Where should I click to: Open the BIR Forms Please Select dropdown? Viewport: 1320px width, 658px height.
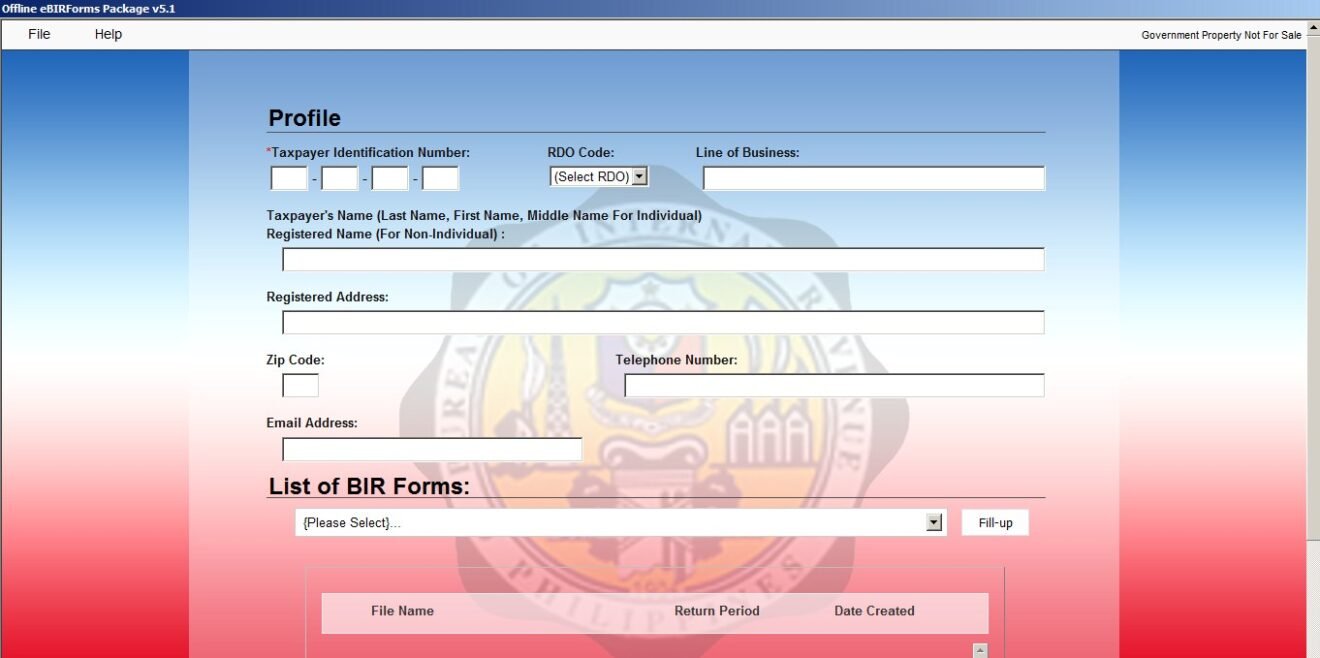coord(621,523)
